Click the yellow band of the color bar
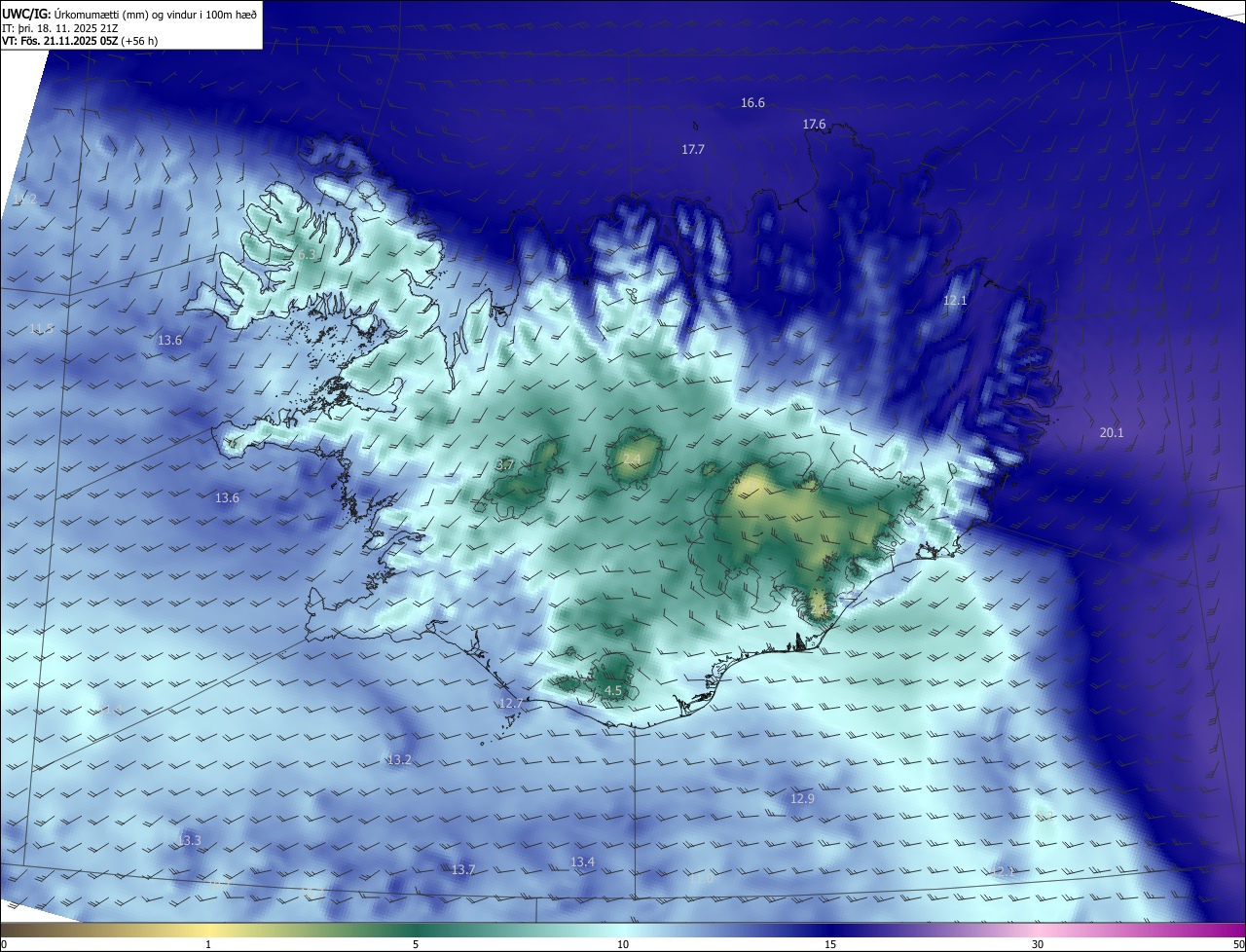 208,931
